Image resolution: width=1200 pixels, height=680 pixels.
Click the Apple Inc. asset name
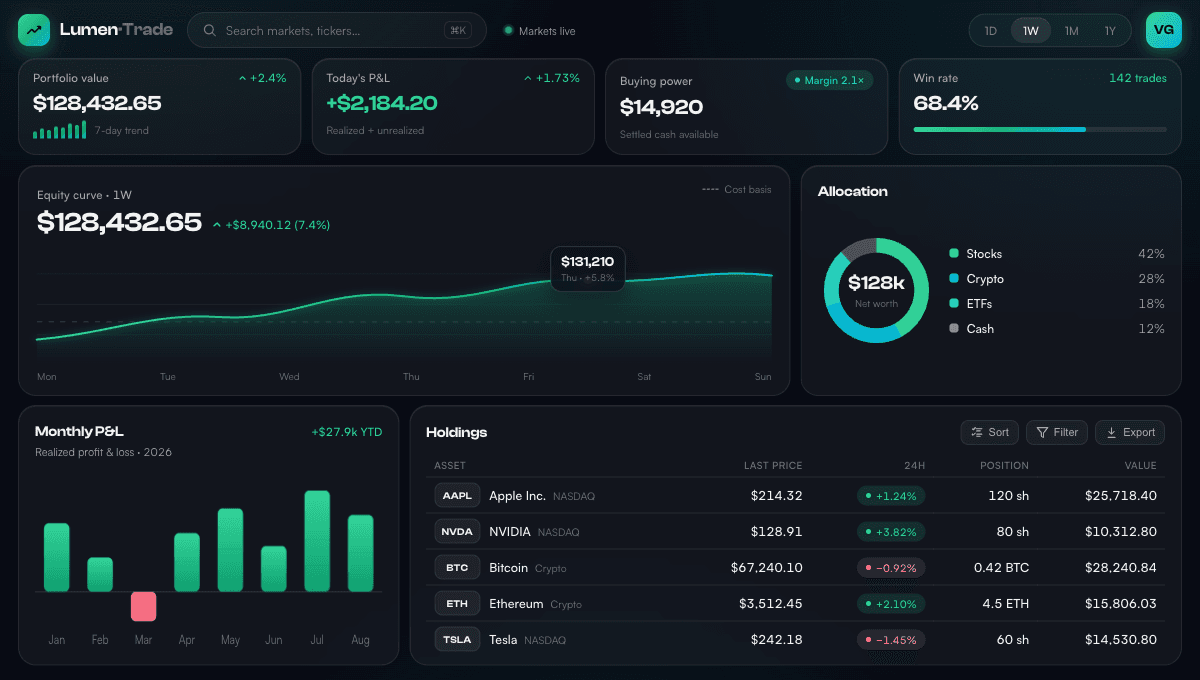point(517,496)
